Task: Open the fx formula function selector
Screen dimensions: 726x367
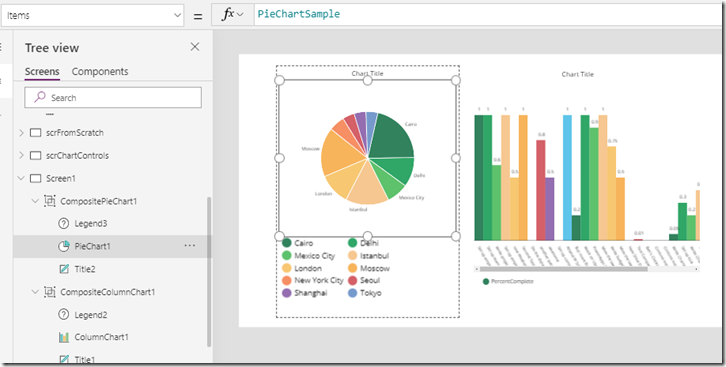Action: (232, 15)
